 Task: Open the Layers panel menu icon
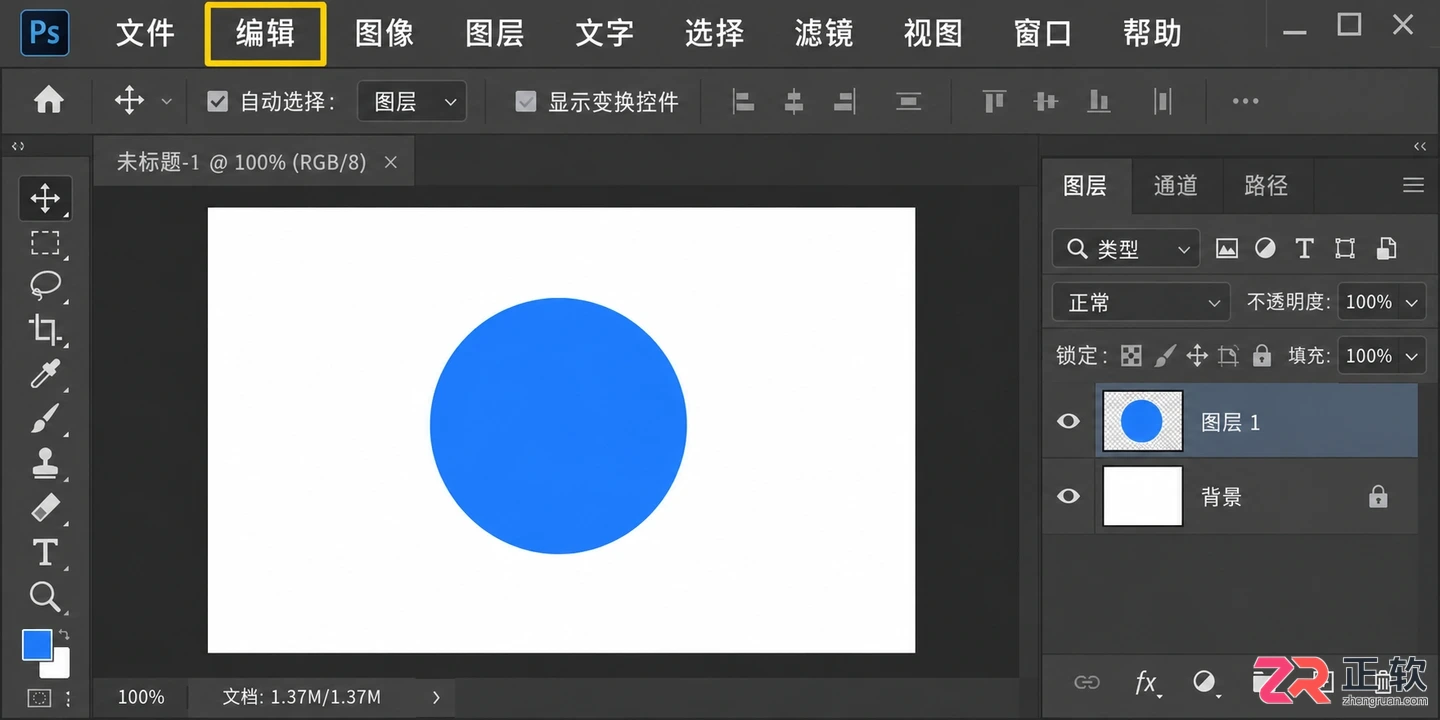pyautogui.click(x=1413, y=185)
